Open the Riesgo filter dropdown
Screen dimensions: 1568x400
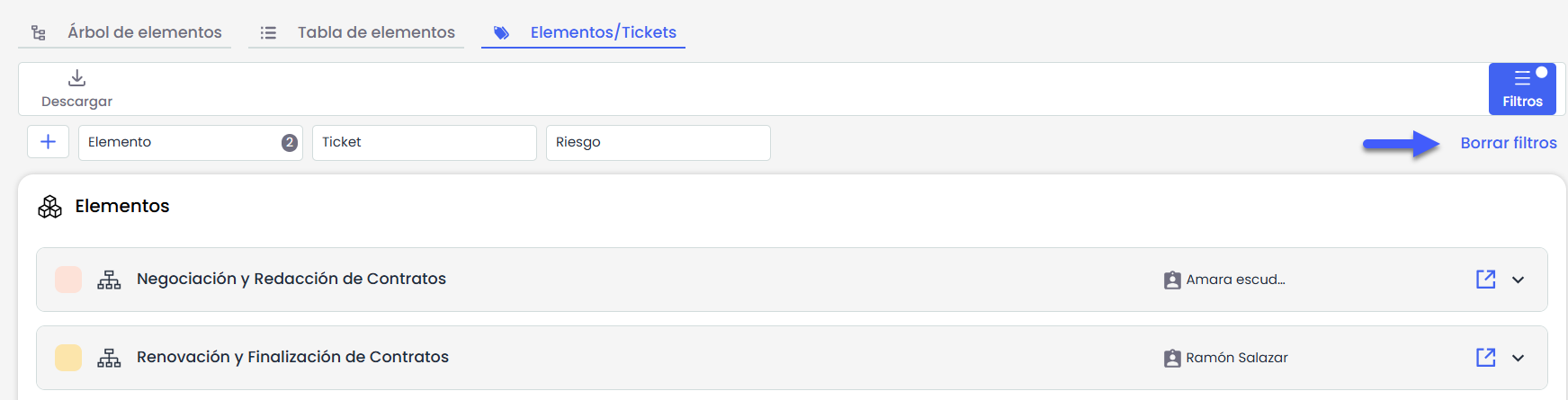[x=658, y=143]
